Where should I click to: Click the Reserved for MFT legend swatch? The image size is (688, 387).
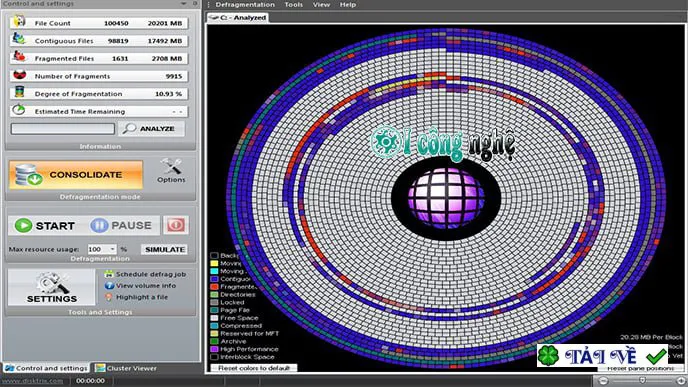(214, 333)
